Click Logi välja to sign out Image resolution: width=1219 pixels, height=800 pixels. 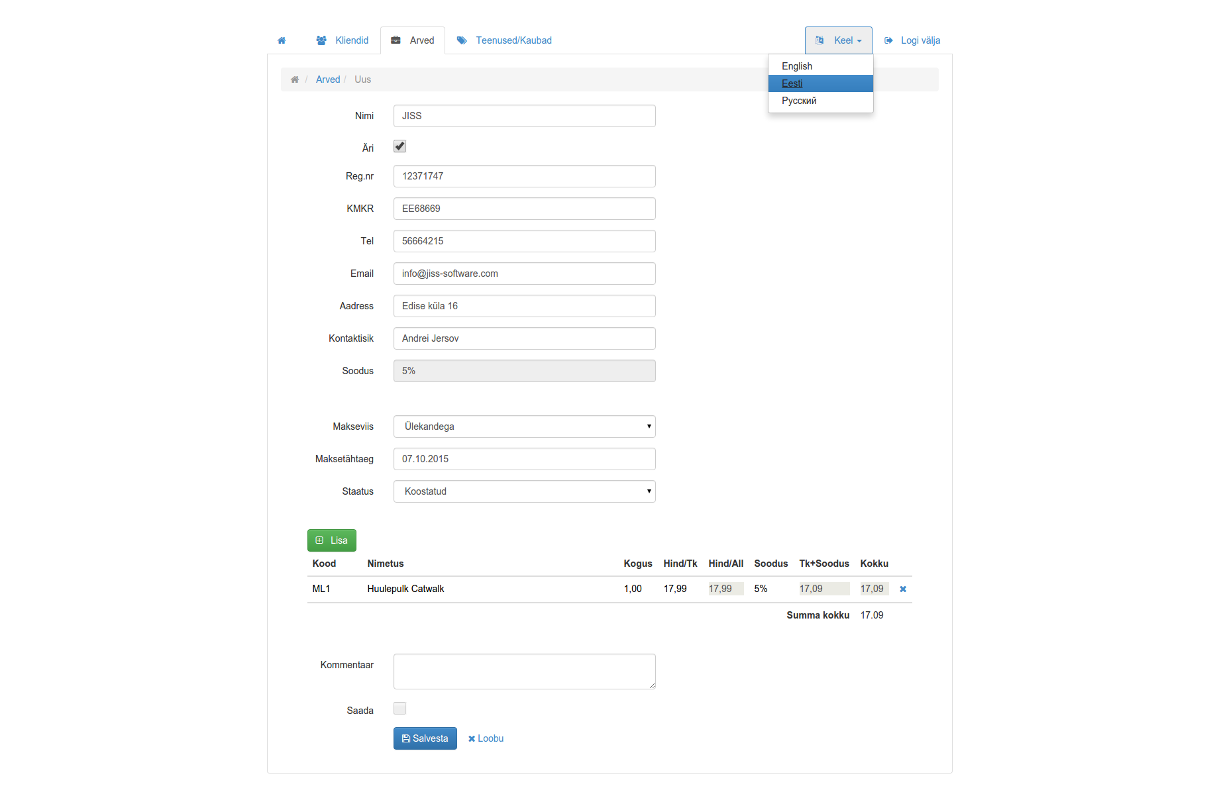[912, 41]
